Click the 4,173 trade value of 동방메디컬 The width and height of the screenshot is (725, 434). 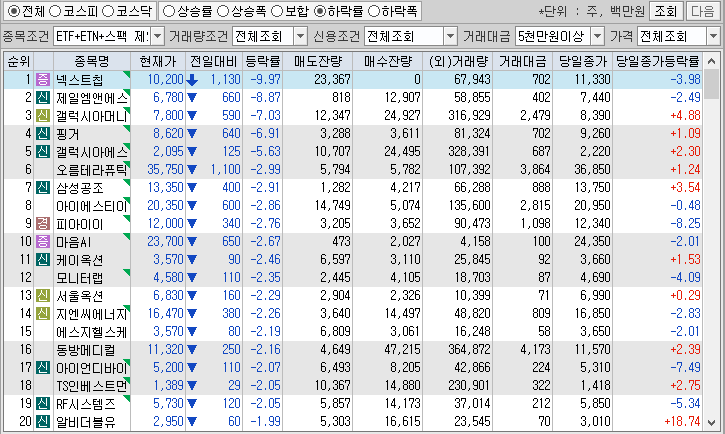tap(535, 350)
